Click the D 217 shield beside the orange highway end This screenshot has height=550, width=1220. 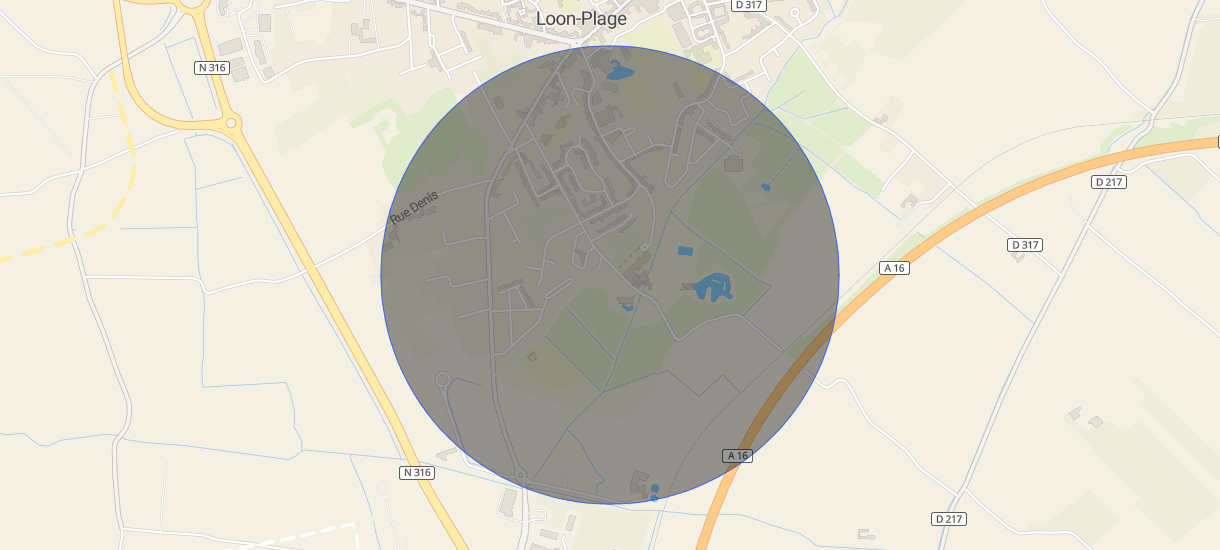point(1109,182)
